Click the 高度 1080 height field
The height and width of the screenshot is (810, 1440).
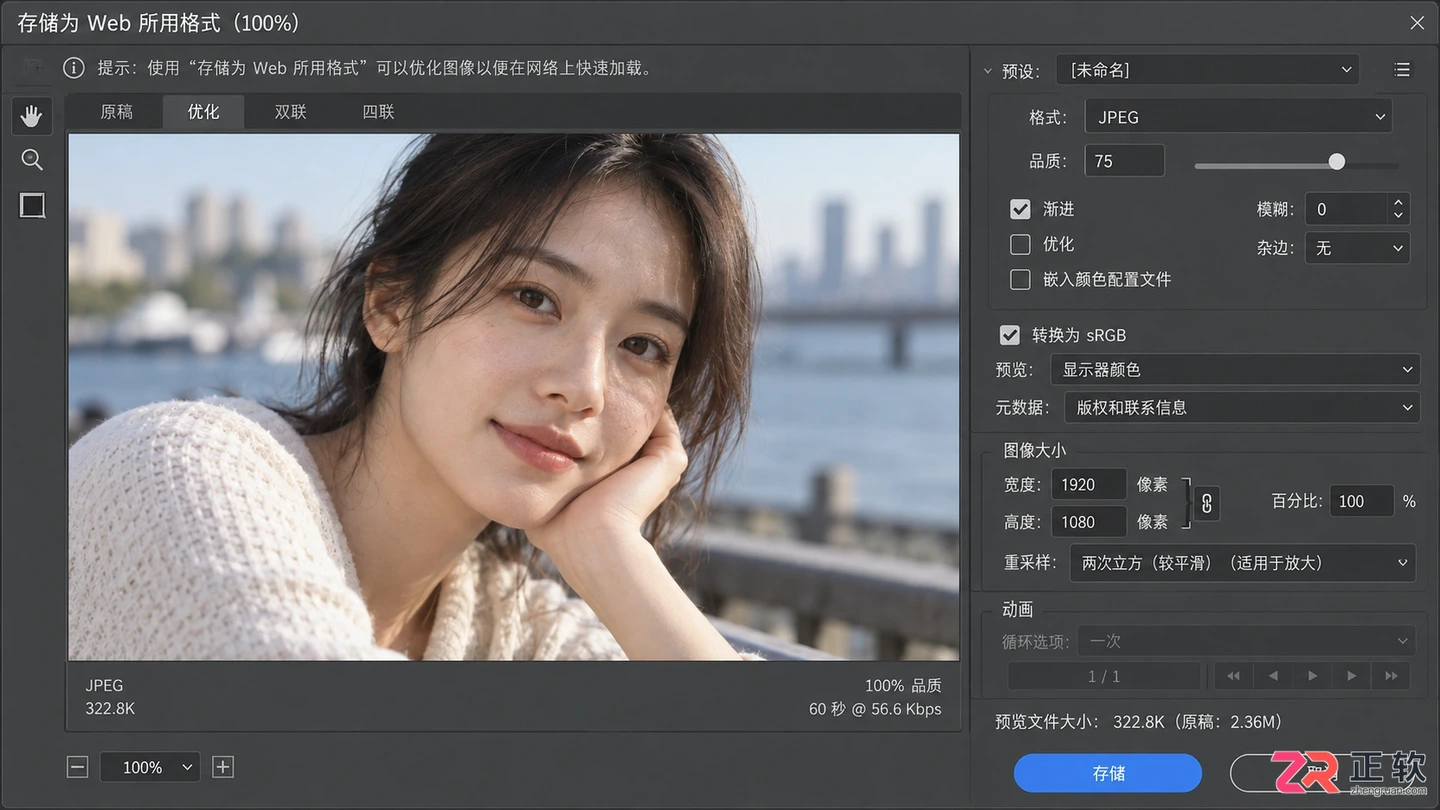(1089, 521)
